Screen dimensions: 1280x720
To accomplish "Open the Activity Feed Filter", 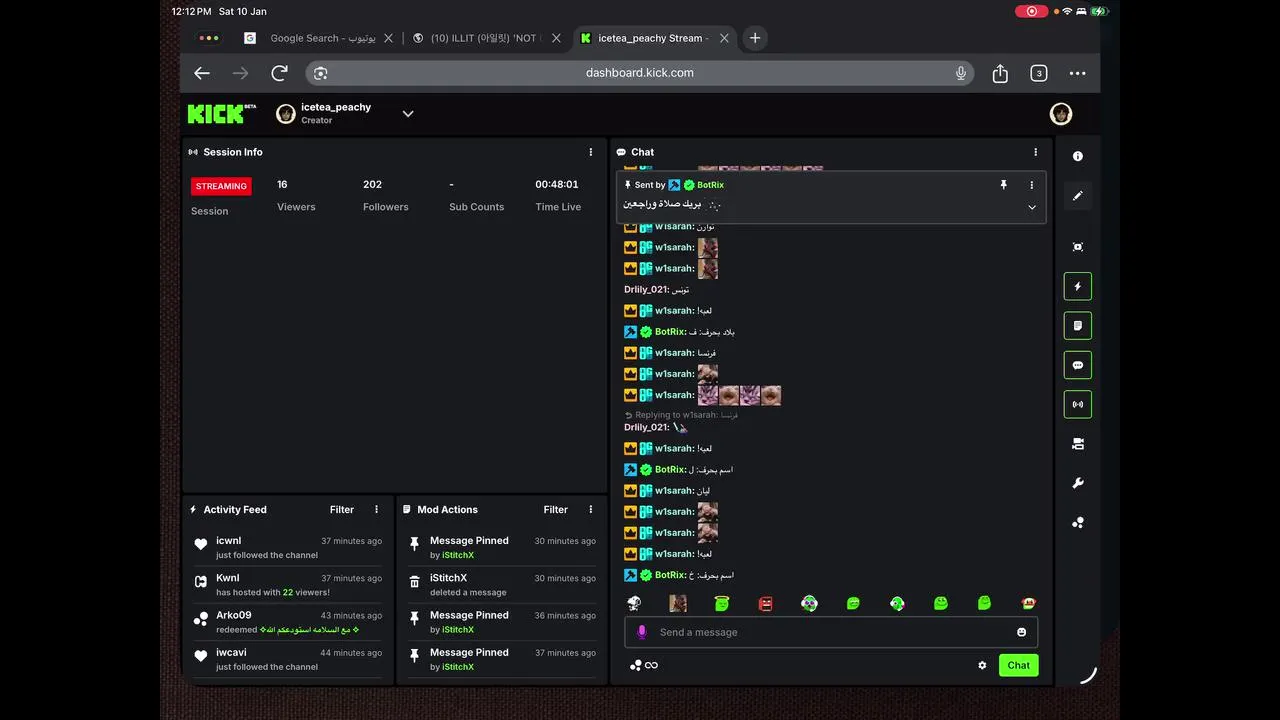I will click(342, 509).
